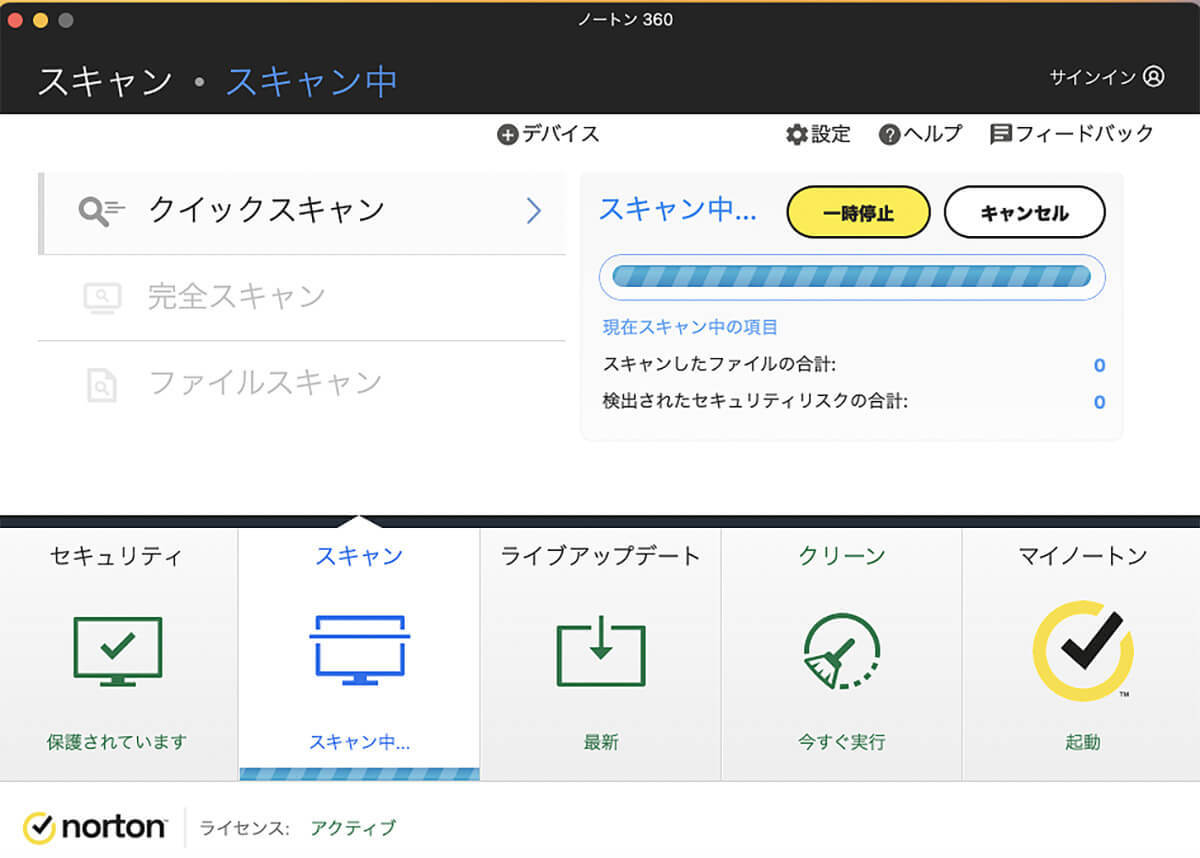Click the サインイン link

click(x=1093, y=77)
